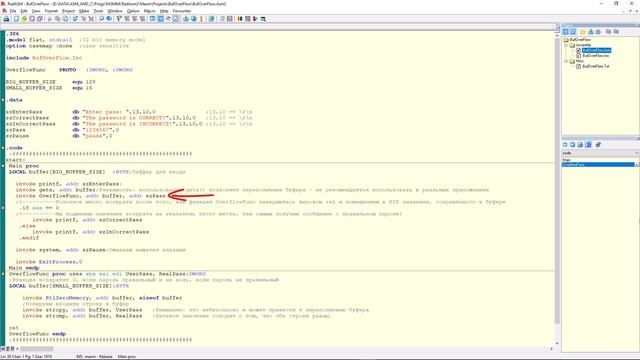640x360 pixels.
Task: Click the 'include BufOverFlow.Inc' line
Action: (44, 58)
